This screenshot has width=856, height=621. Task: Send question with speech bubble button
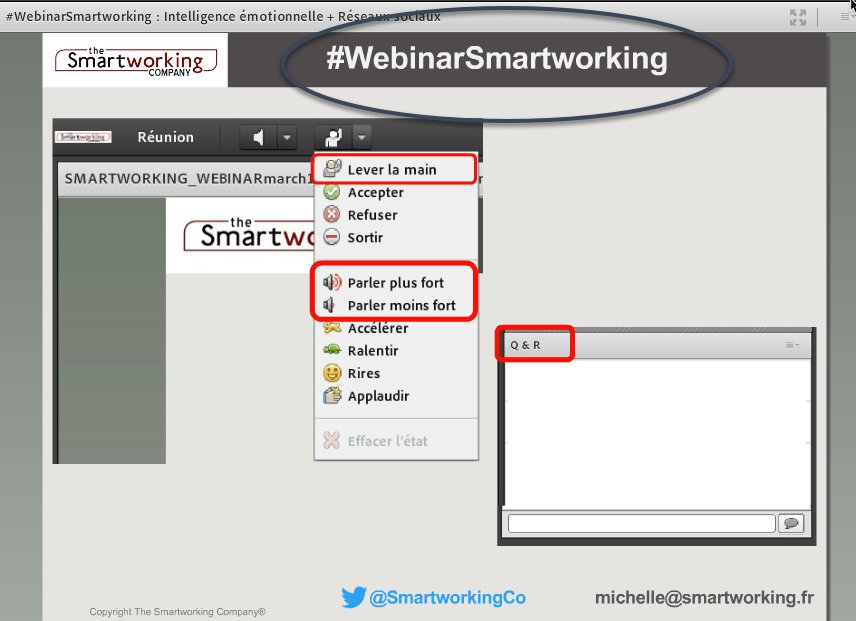coord(790,523)
